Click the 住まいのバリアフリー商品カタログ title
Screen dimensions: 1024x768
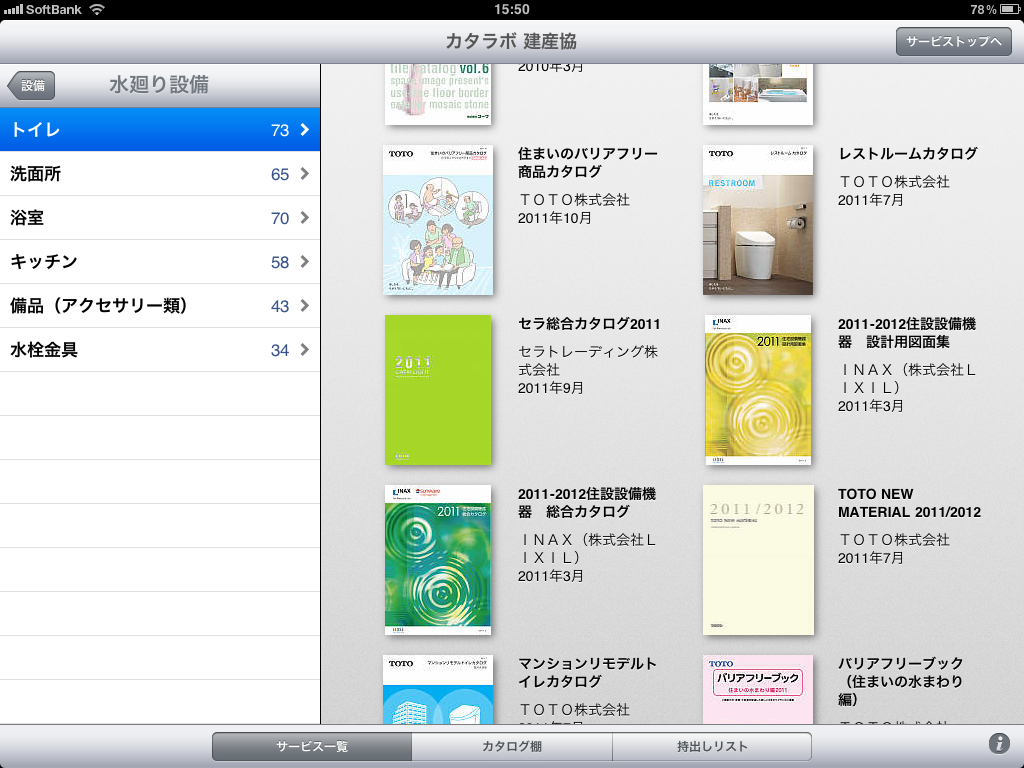[588, 163]
